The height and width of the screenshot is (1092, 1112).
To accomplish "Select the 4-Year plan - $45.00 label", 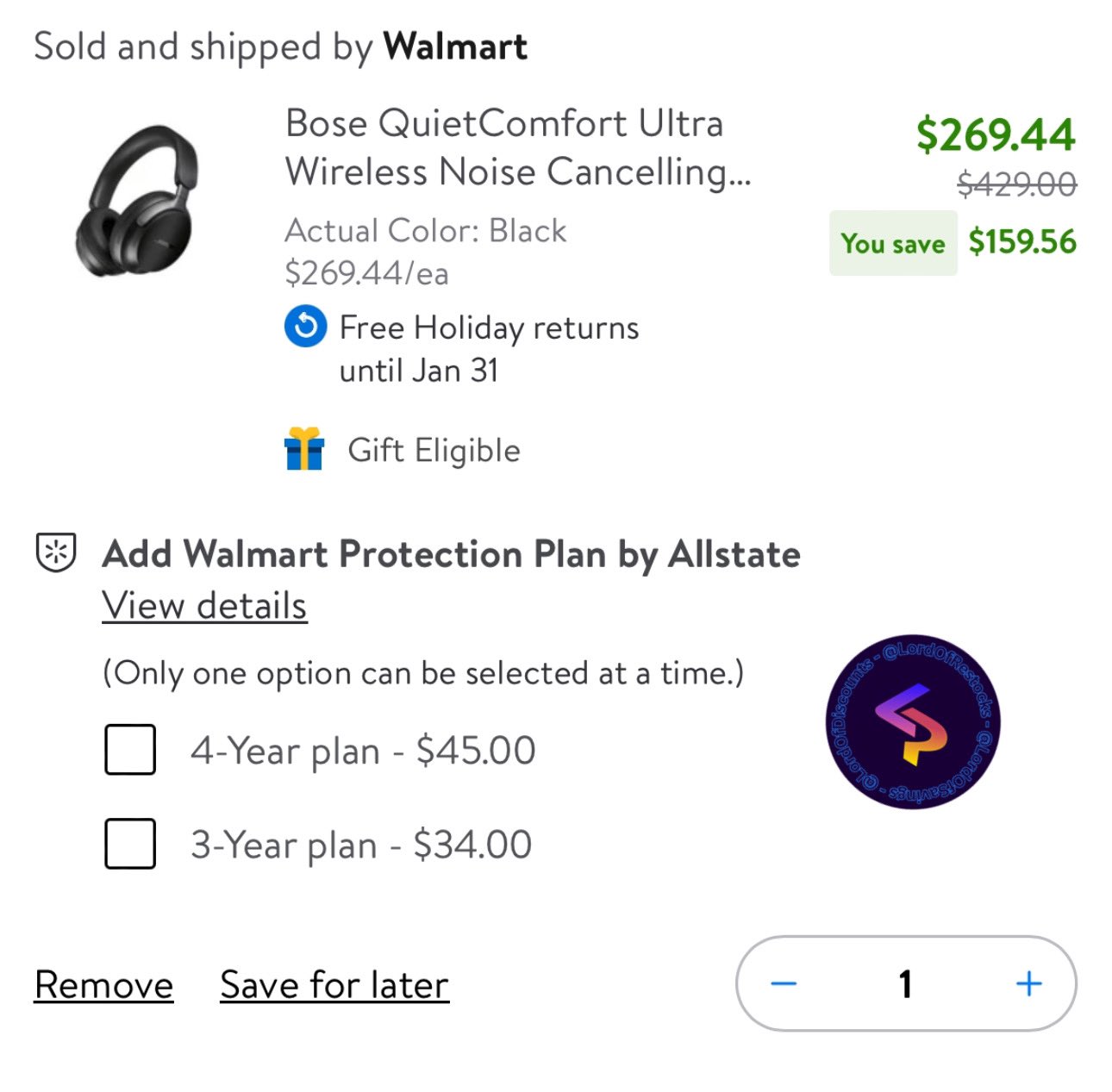I will point(363,751).
